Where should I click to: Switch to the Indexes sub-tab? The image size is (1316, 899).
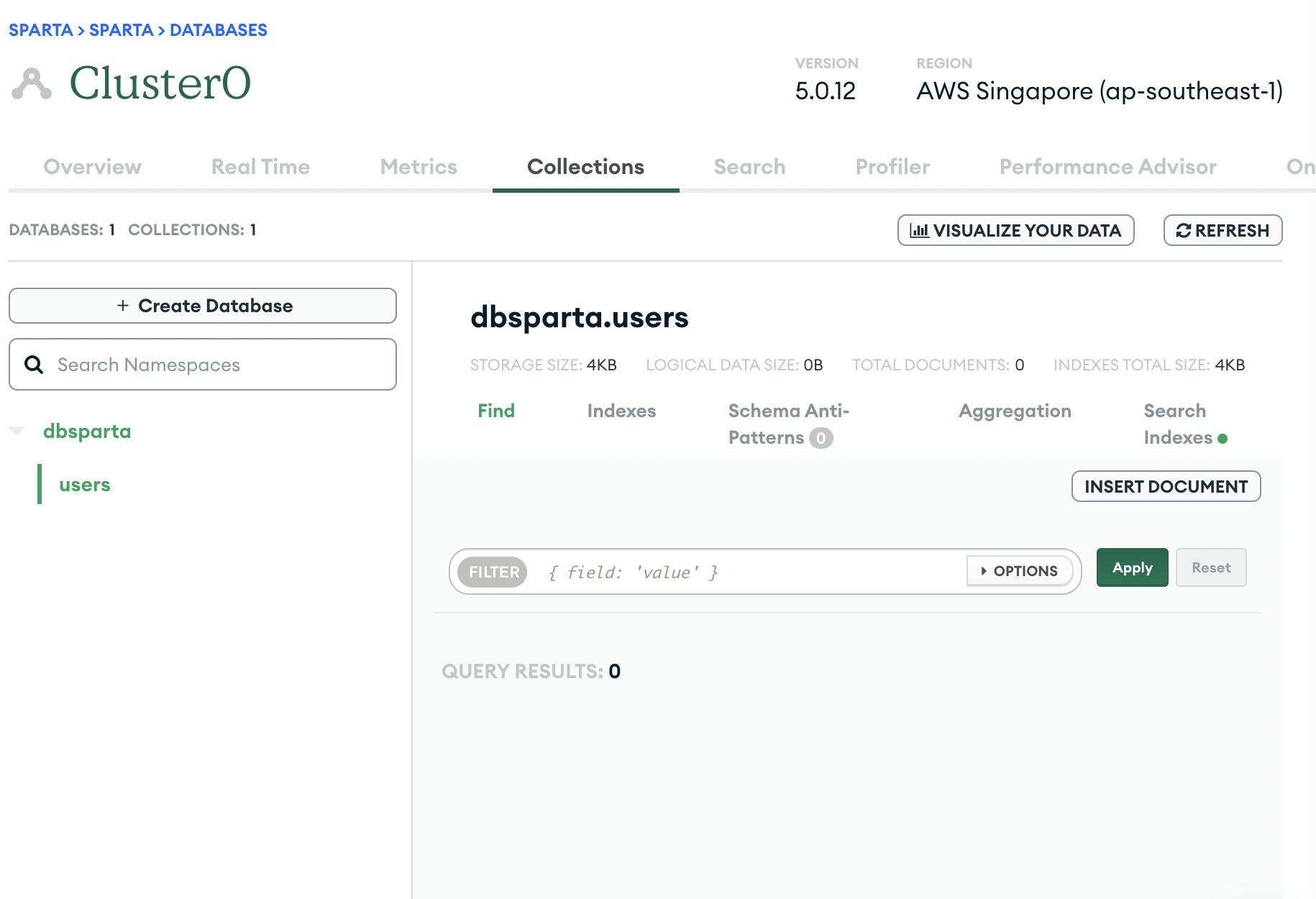point(621,411)
